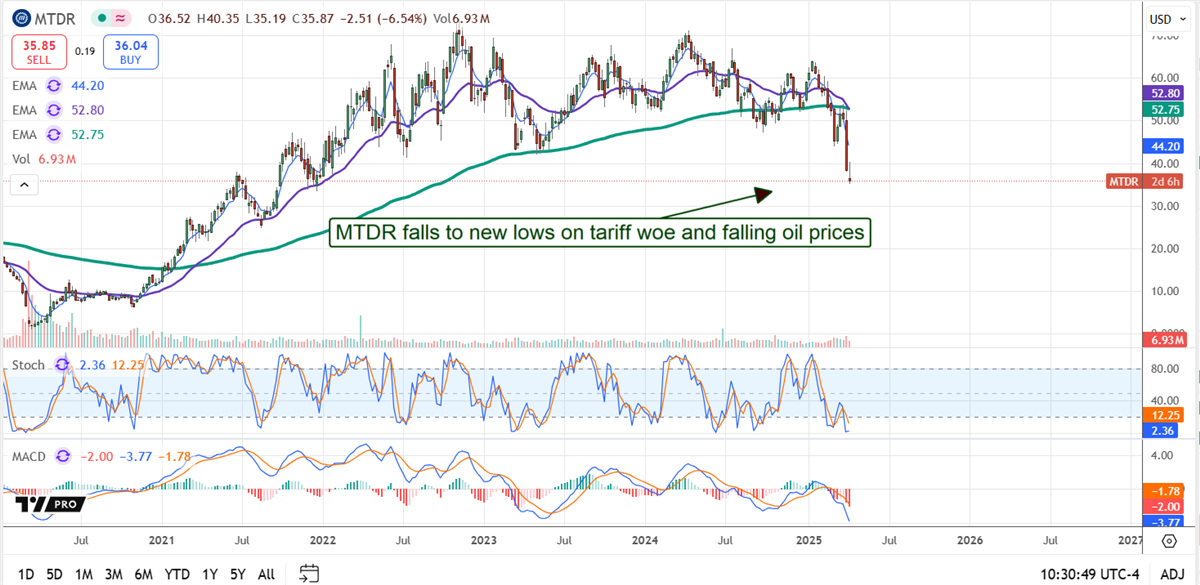This screenshot has width=1200, height=585.
Task: Switch to the YTD time range
Action: pyautogui.click(x=177, y=574)
